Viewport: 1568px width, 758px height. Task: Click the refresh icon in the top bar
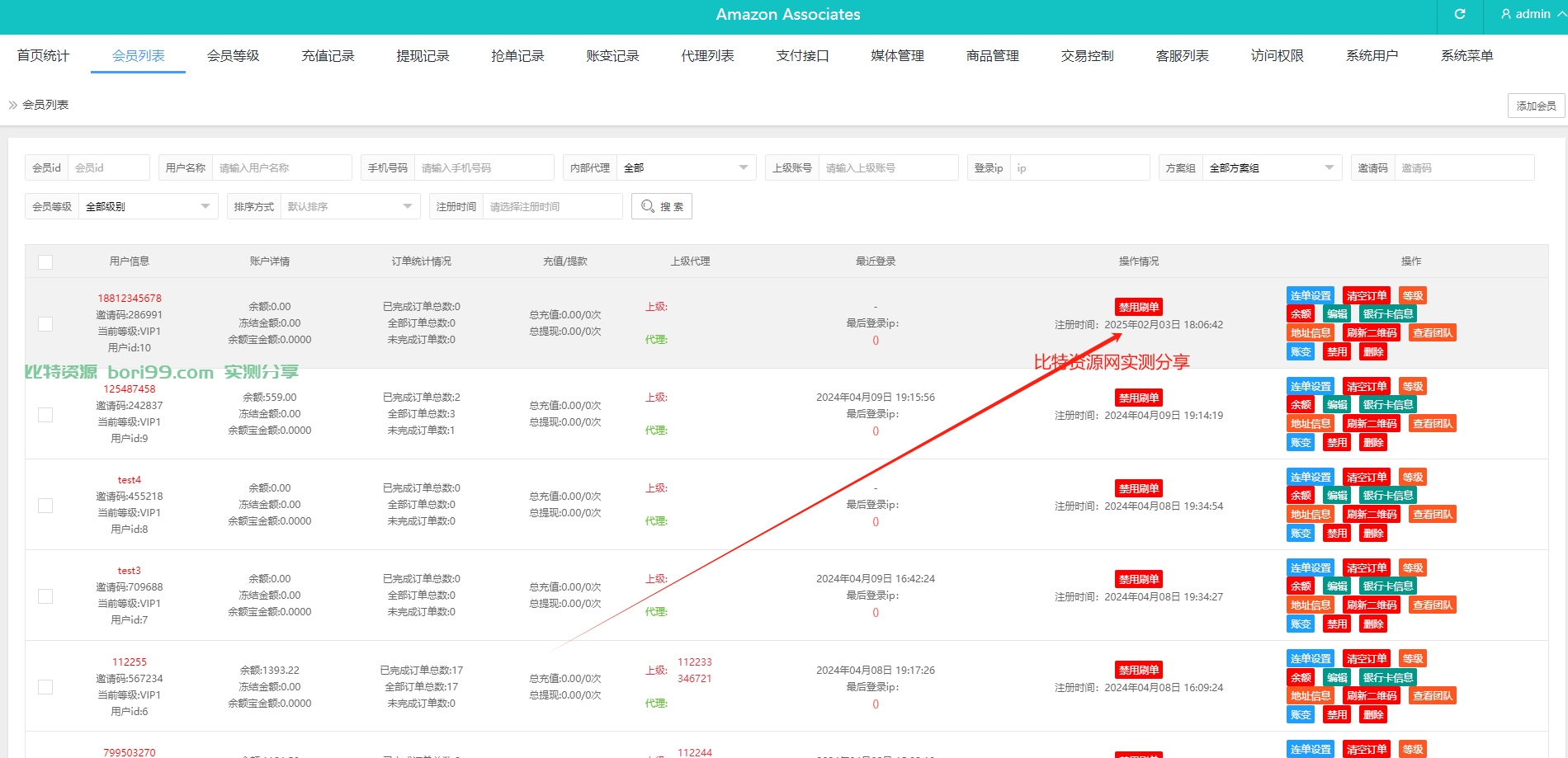point(1460,14)
